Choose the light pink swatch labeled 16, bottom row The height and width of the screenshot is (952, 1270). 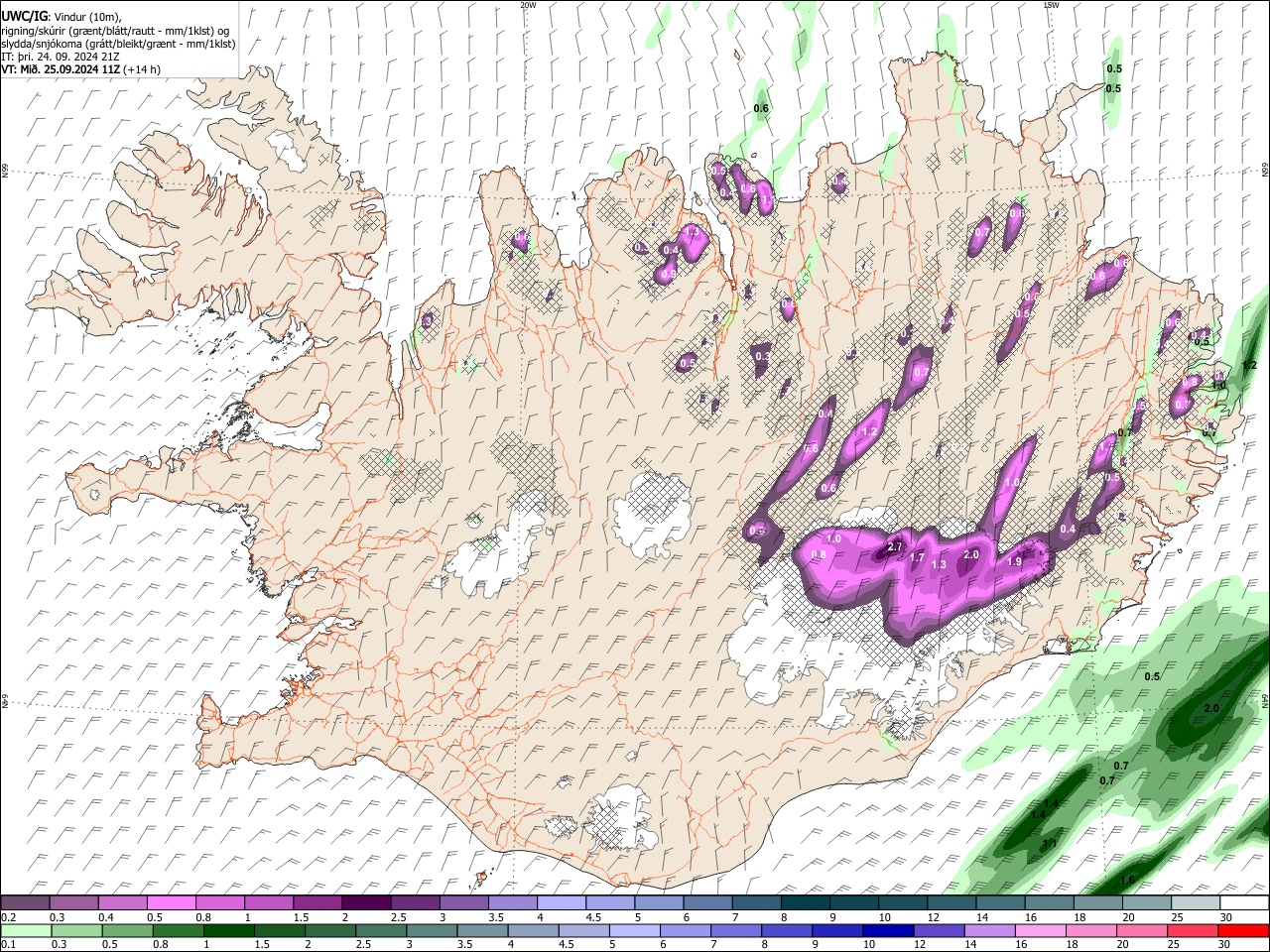1039,930
